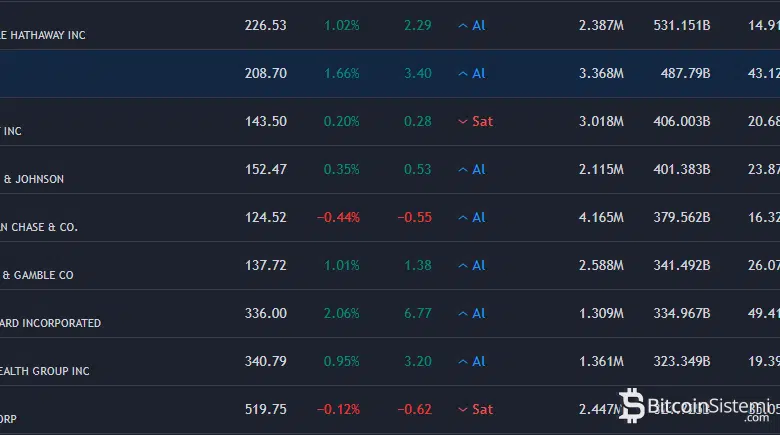This screenshot has height=435, width=780.
Task: Click the Al rating in the JOHNSON row
Action: [x=471, y=169]
